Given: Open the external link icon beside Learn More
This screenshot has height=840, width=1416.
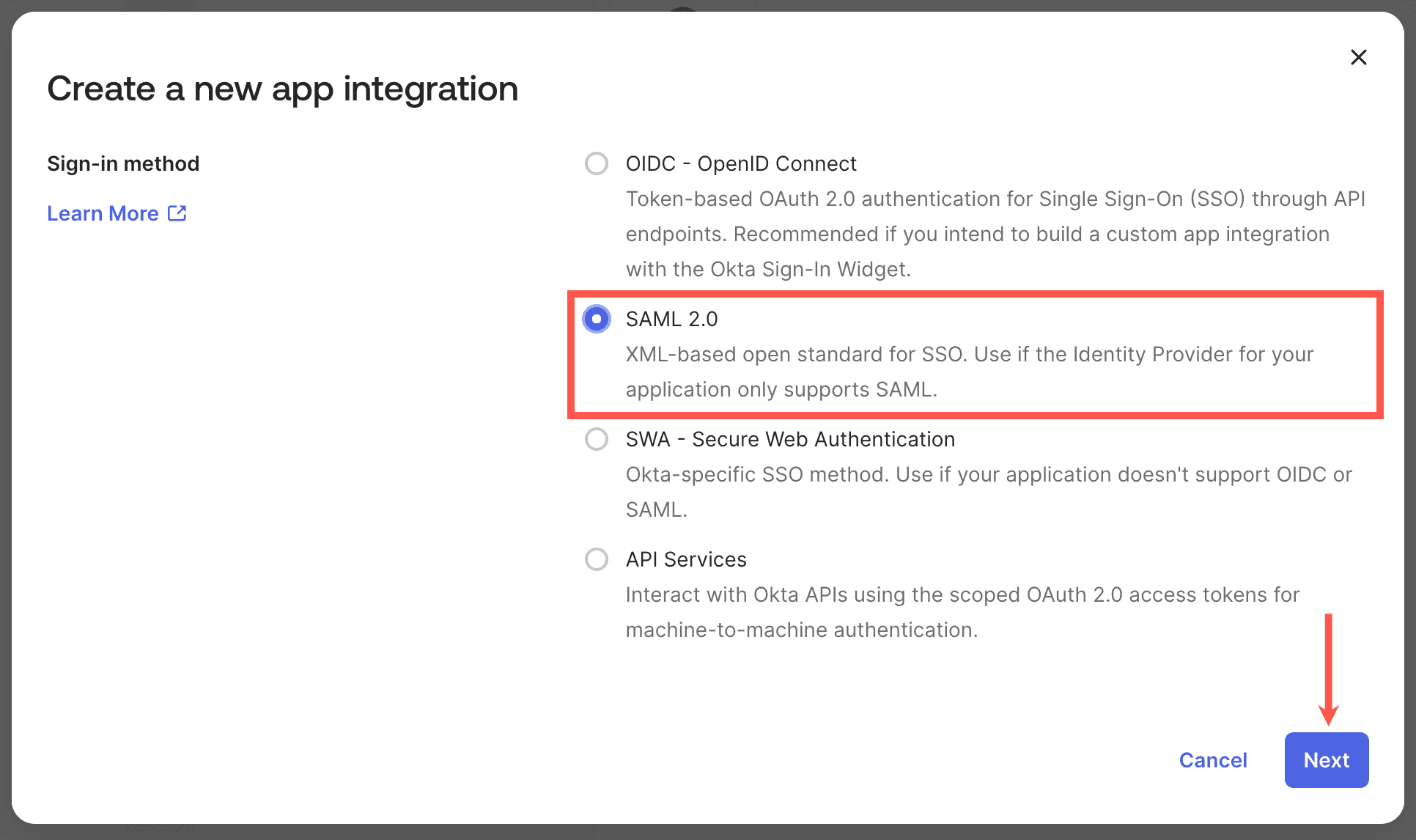Looking at the screenshot, I should click(177, 213).
